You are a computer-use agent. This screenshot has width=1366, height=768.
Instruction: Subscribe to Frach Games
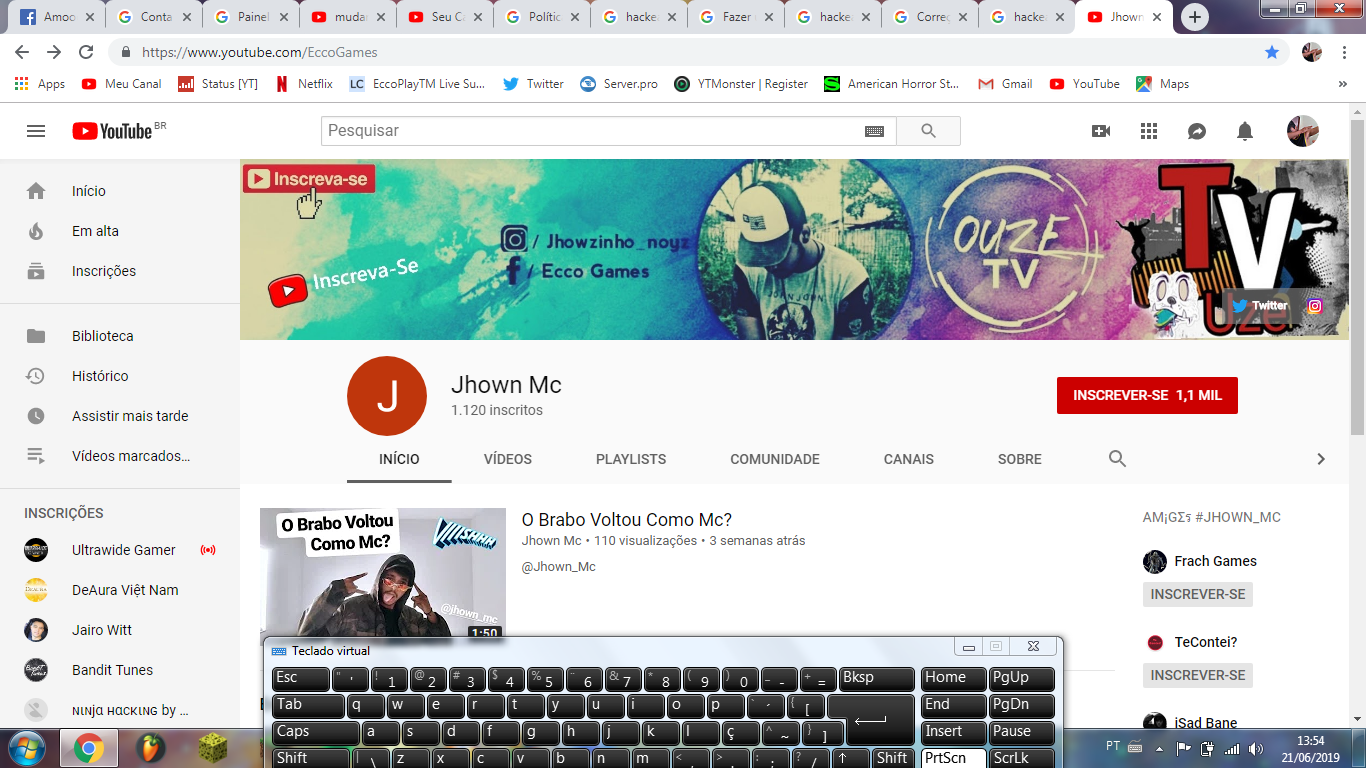point(1198,594)
